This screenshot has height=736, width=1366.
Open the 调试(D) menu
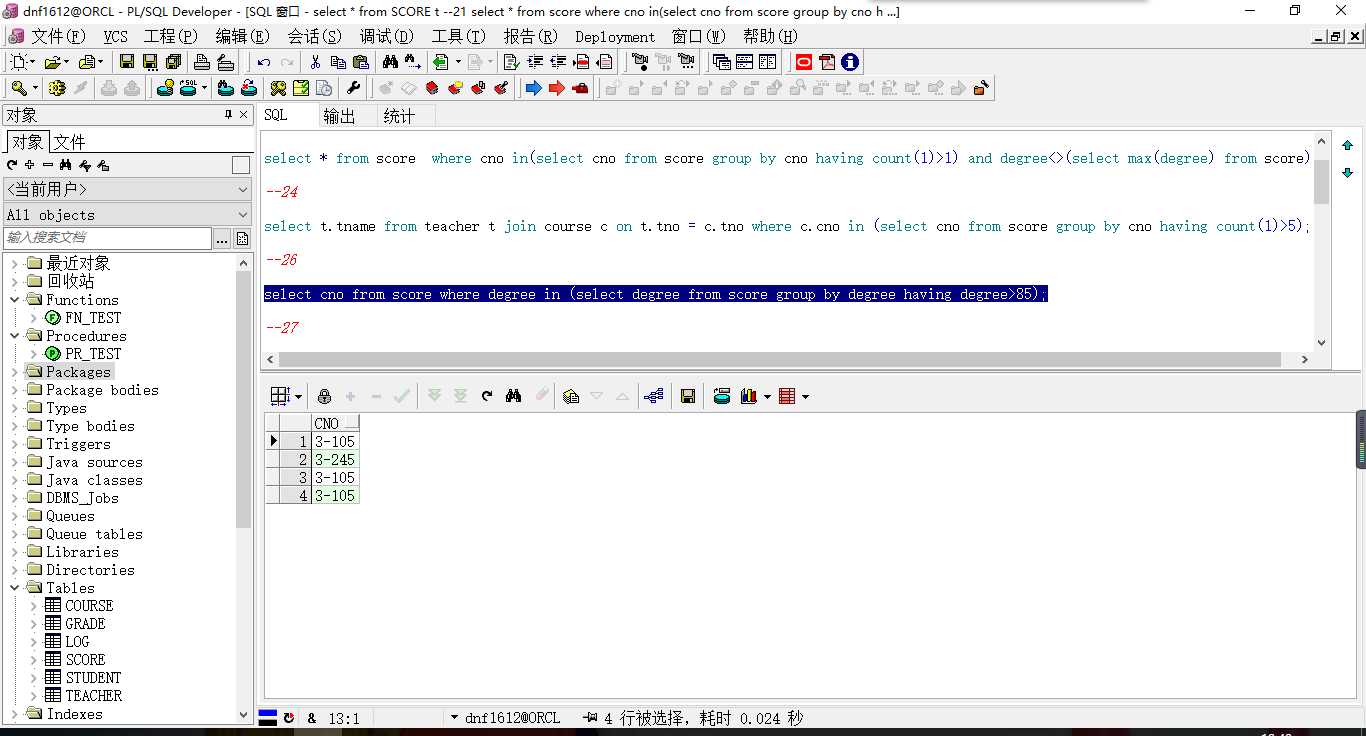pyautogui.click(x=386, y=37)
